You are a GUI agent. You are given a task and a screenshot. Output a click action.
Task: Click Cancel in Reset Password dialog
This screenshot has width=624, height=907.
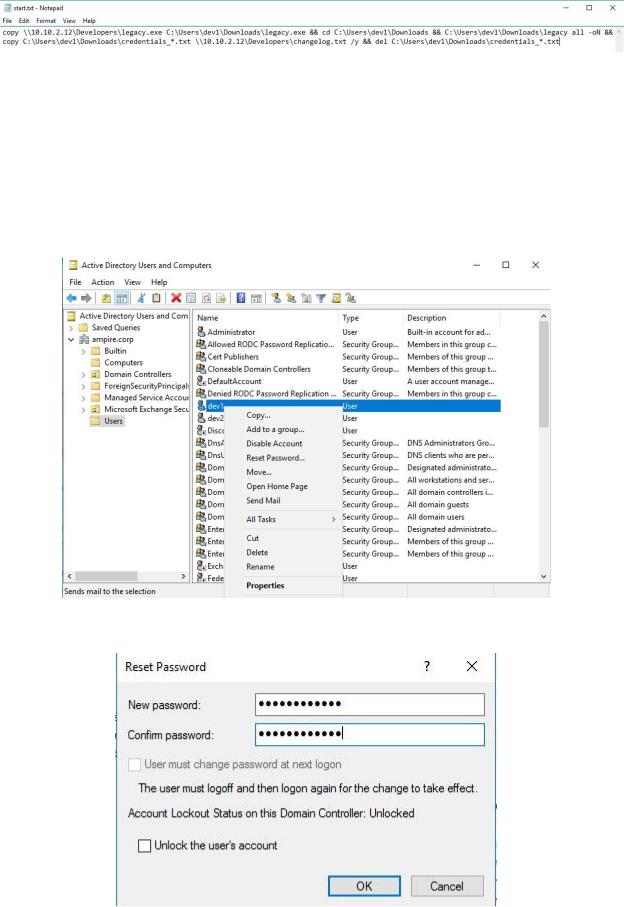[x=446, y=886]
